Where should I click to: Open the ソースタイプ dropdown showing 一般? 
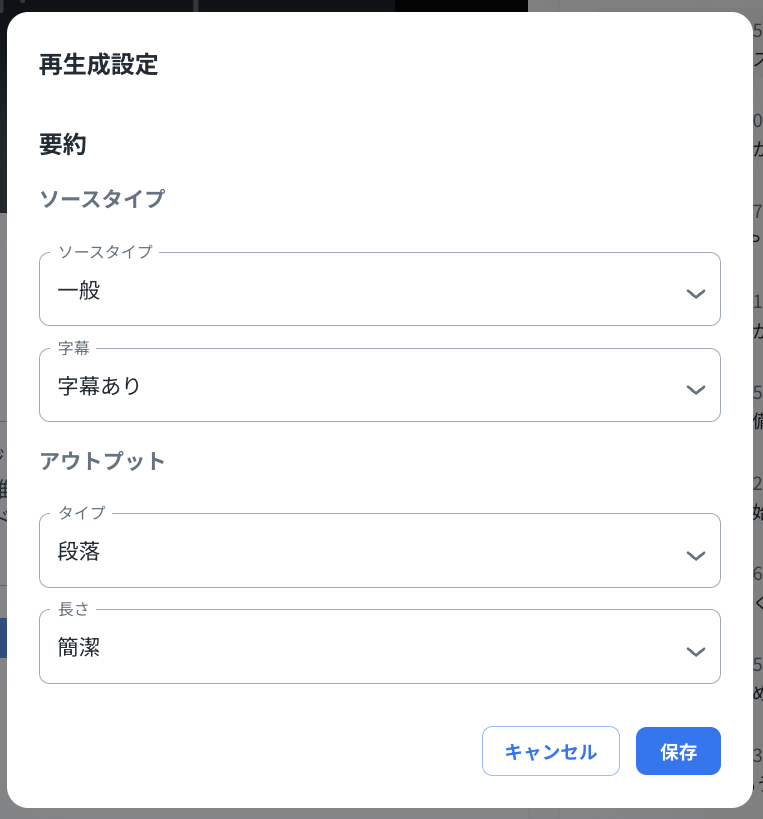[x=379, y=290]
